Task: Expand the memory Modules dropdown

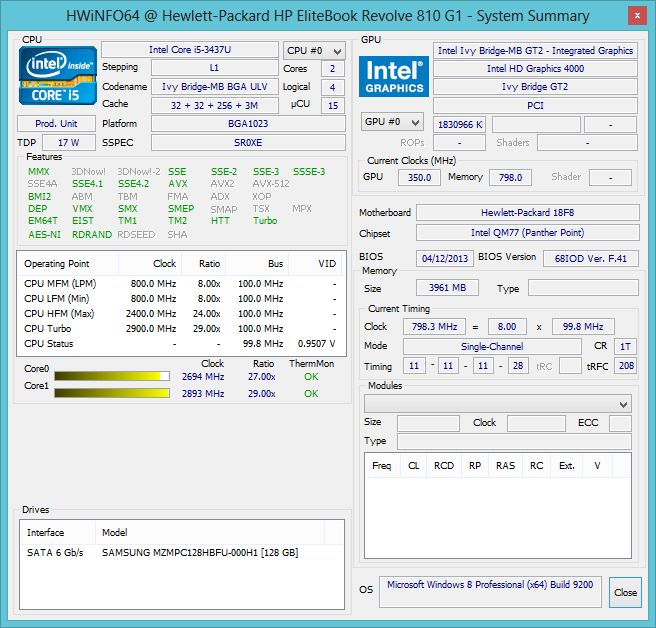Action: (x=497, y=403)
